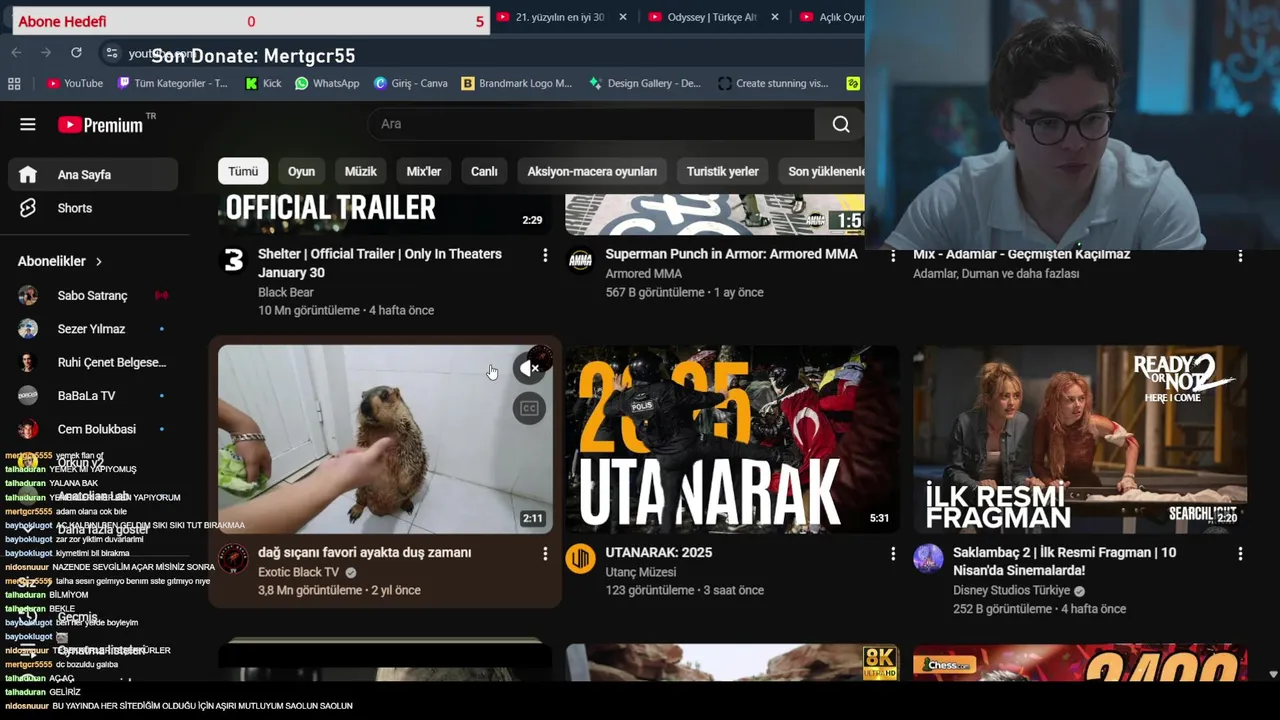Open the Utanç Müzesi channel name

(x=641, y=572)
